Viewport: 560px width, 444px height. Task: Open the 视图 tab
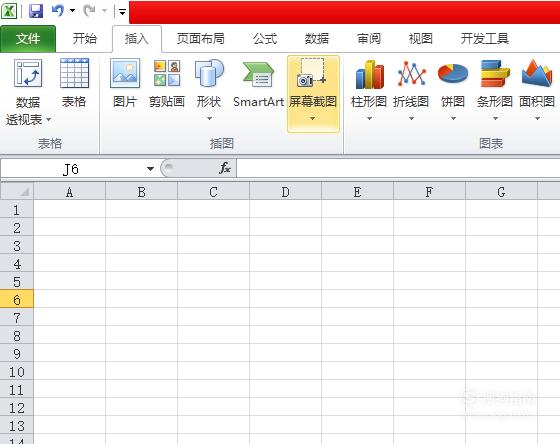pyautogui.click(x=421, y=39)
